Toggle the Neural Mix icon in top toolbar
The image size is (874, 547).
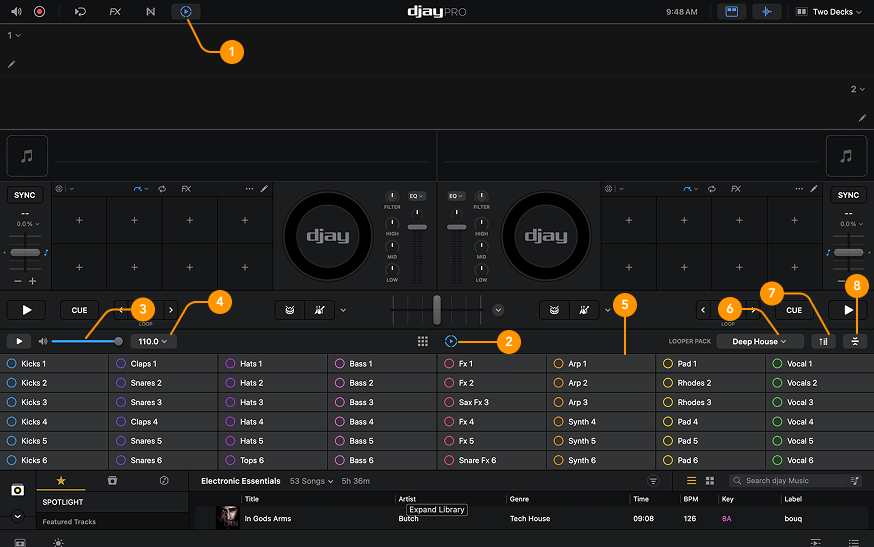(150, 11)
